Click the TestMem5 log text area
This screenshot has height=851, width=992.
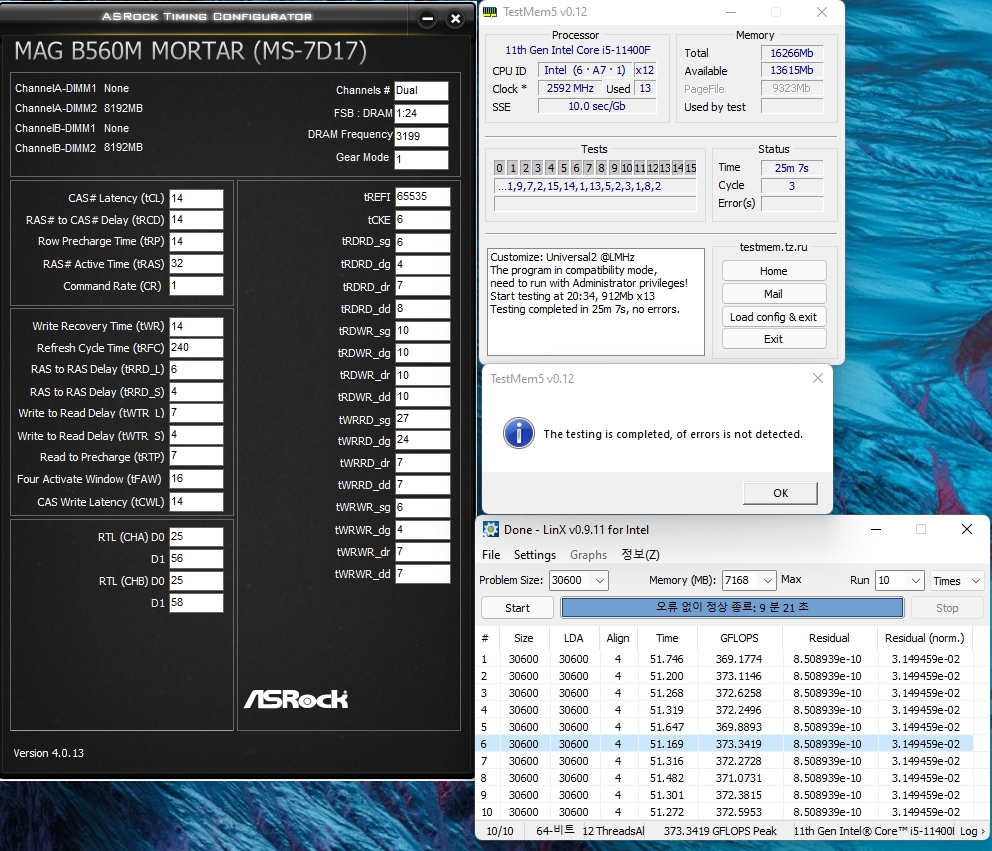click(x=595, y=301)
